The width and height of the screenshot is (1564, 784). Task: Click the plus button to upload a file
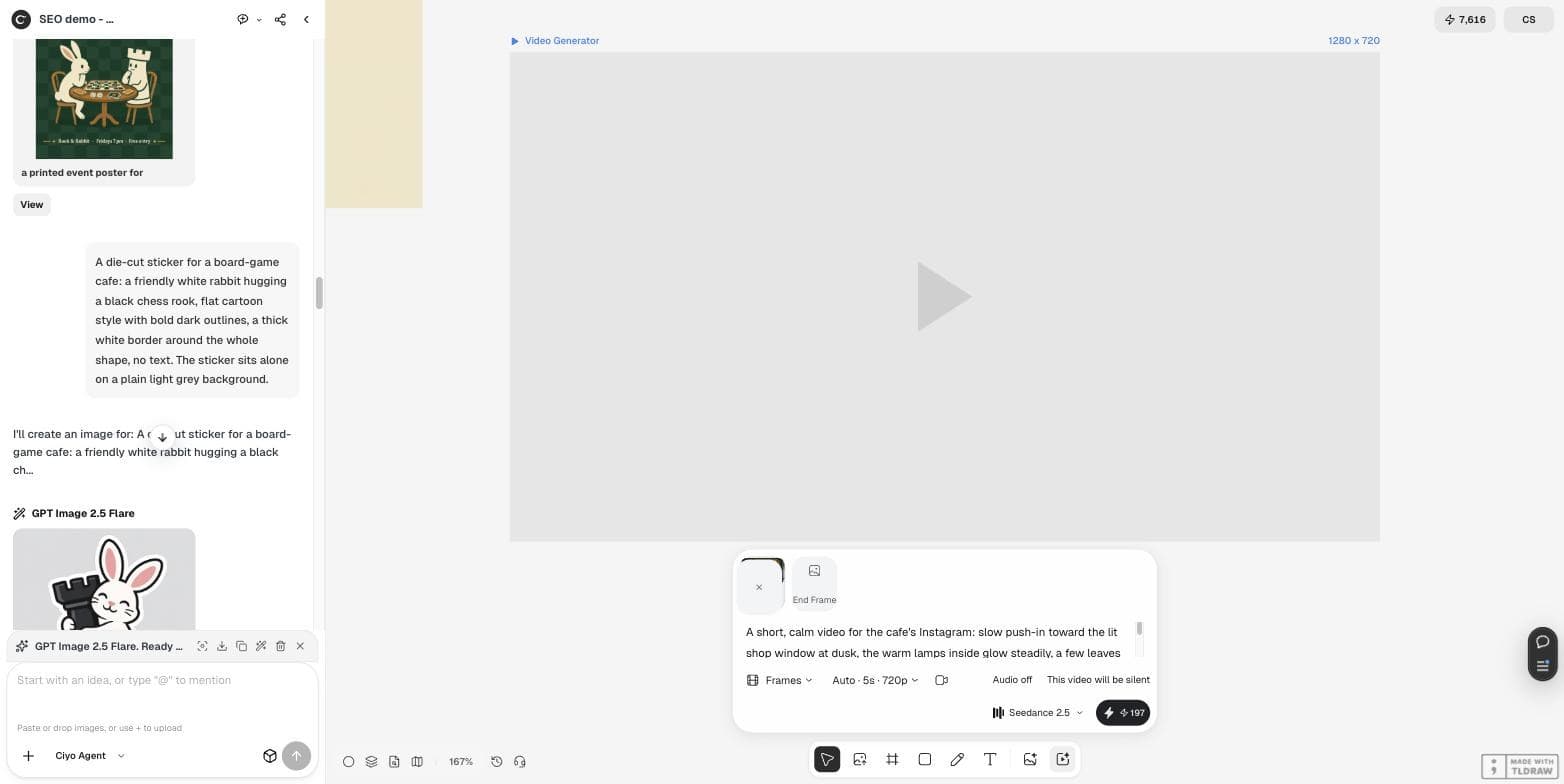[x=28, y=756]
